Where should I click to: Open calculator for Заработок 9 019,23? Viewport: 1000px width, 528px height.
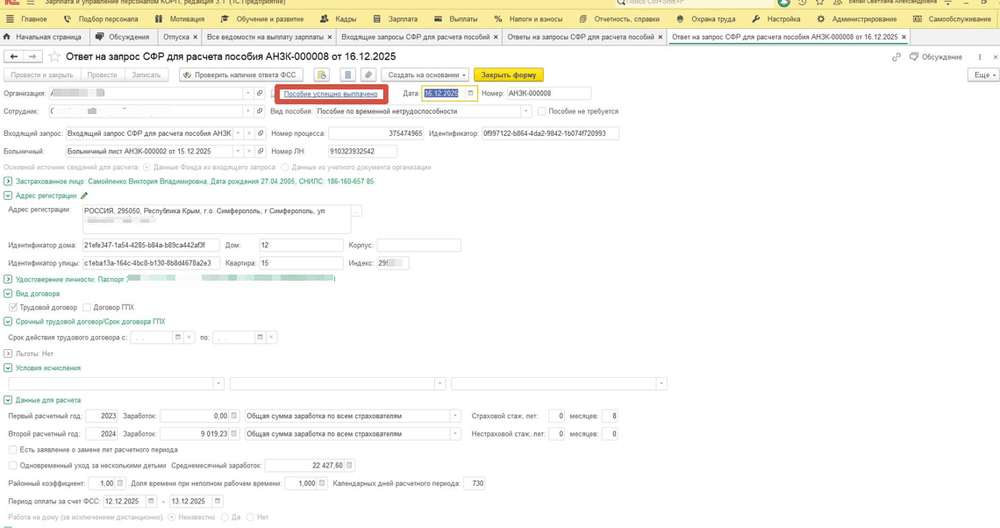(234, 434)
